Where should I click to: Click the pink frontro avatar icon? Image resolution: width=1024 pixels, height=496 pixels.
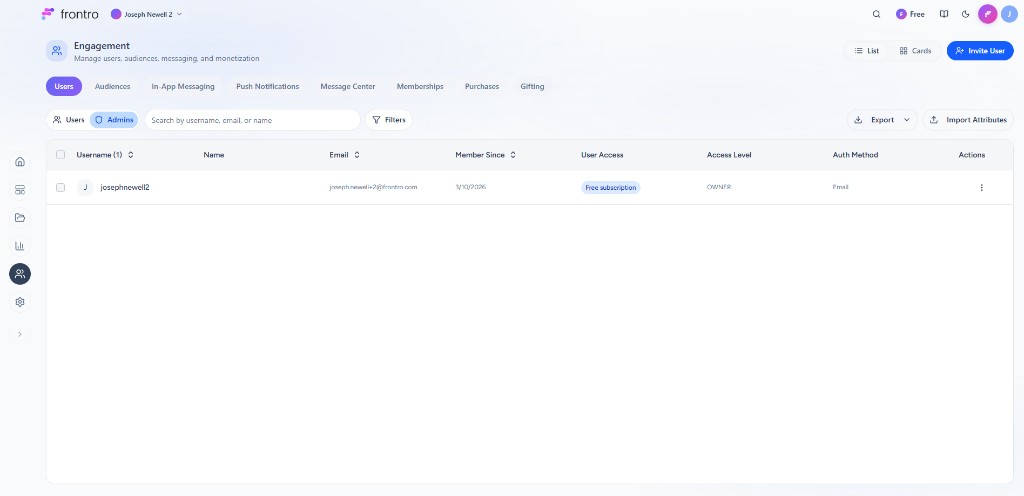point(987,14)
